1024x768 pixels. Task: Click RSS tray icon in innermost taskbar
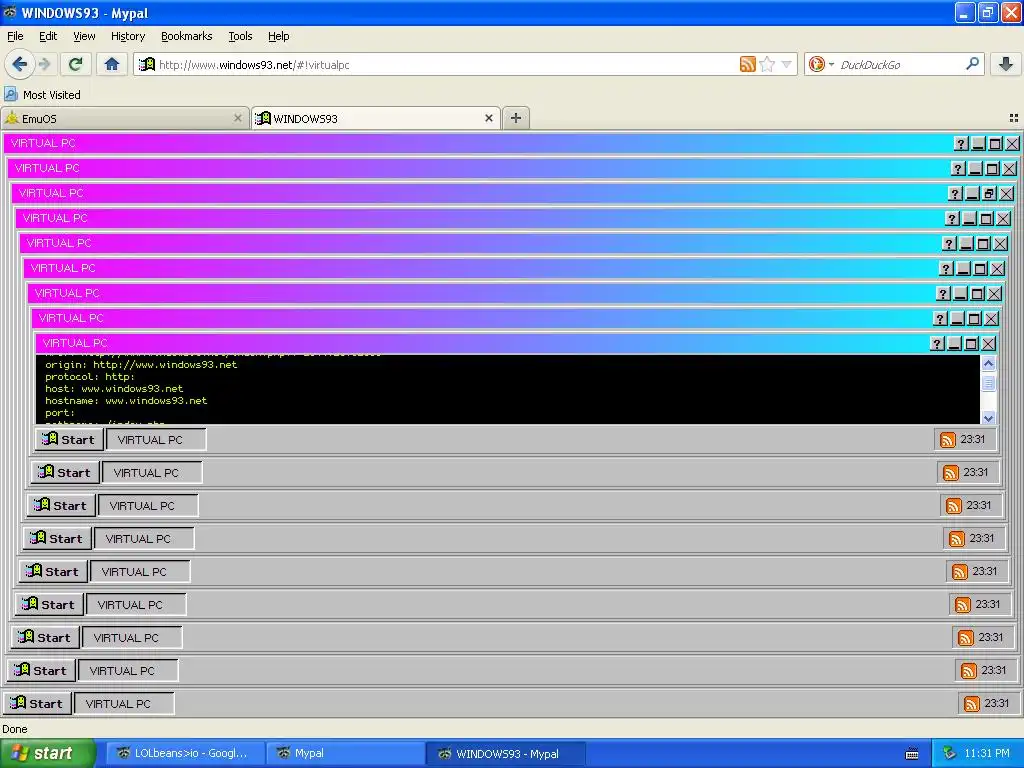click(x=948, y=440)
